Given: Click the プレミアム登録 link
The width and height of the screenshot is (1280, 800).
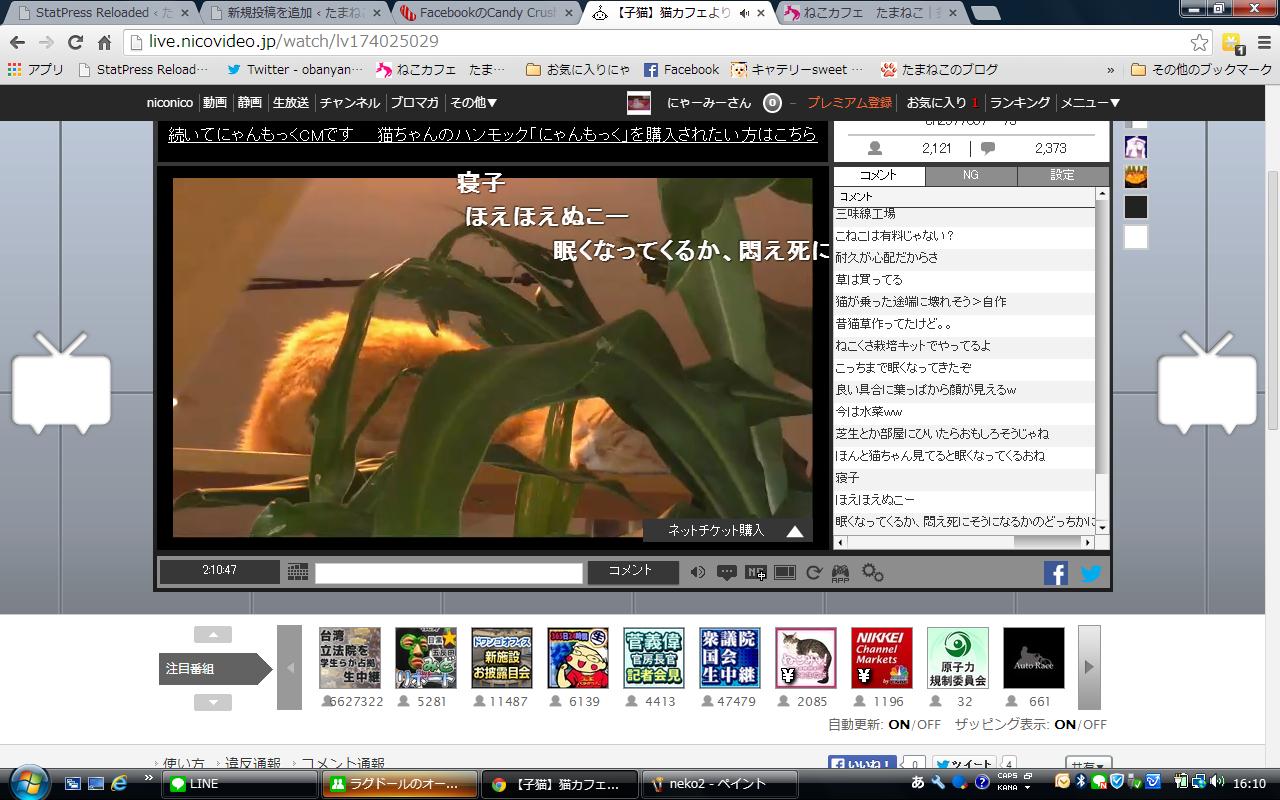Looking at the screenshot, I should pos(849,103).
